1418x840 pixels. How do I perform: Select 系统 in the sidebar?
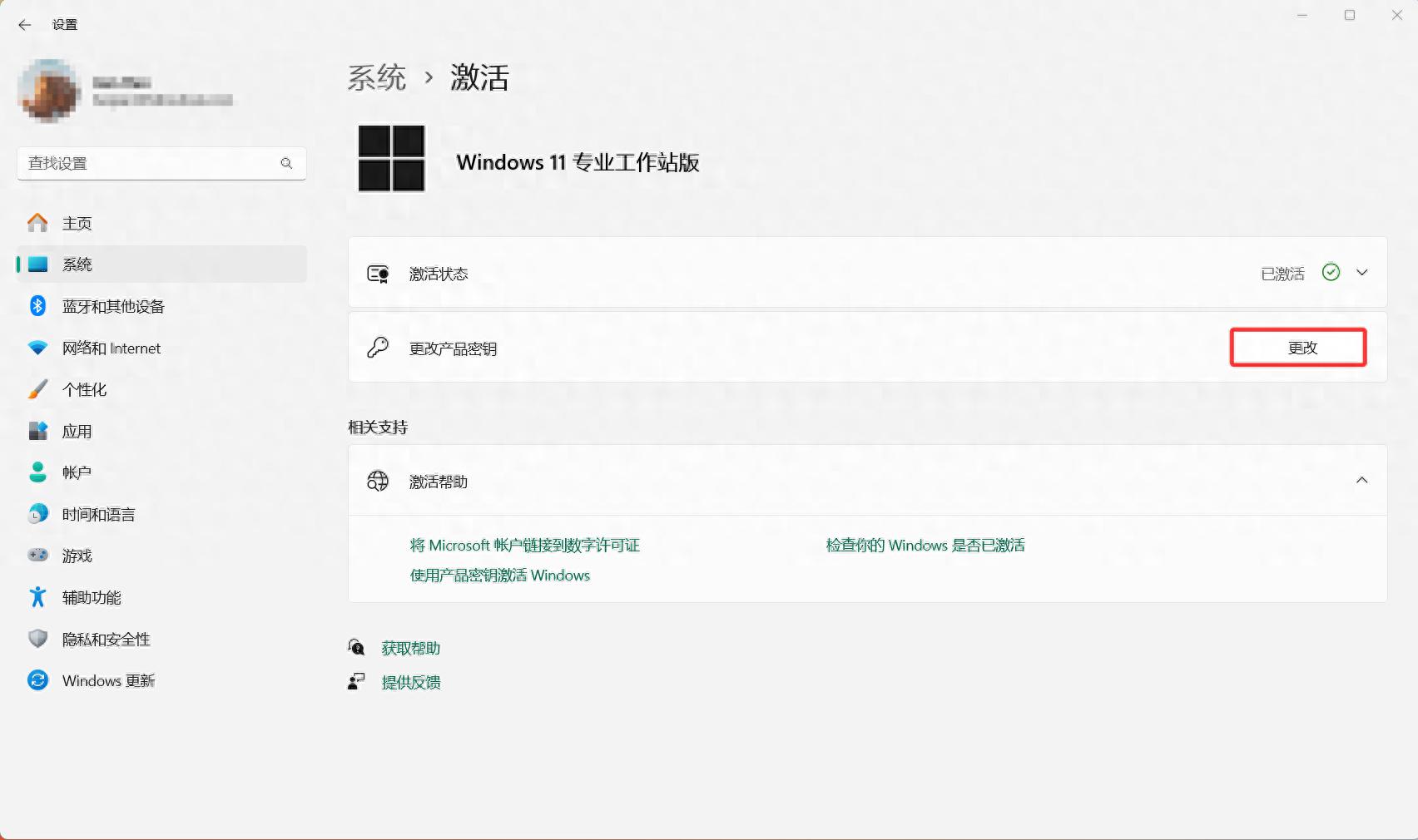click(161, 264)
